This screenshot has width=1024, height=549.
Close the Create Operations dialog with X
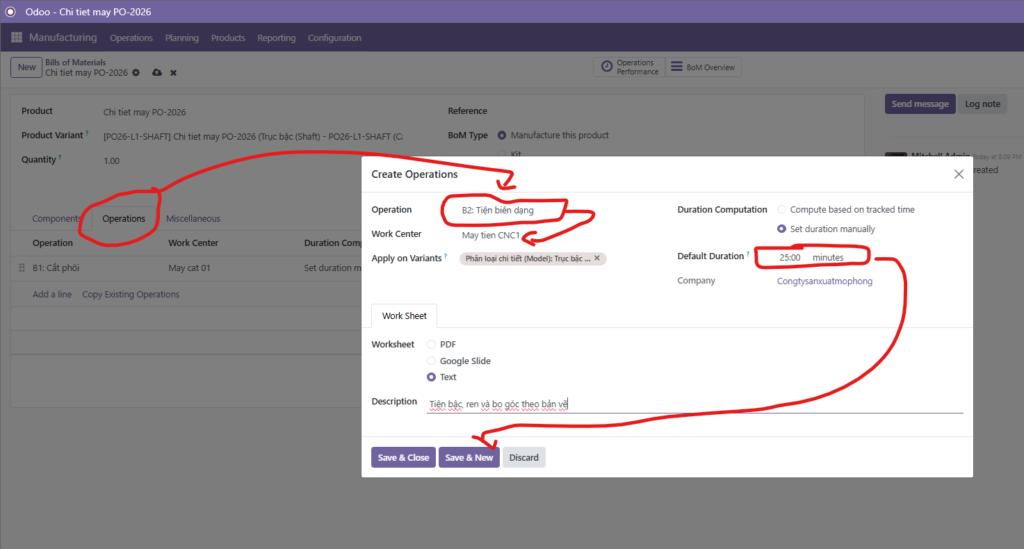pos(958,174)
